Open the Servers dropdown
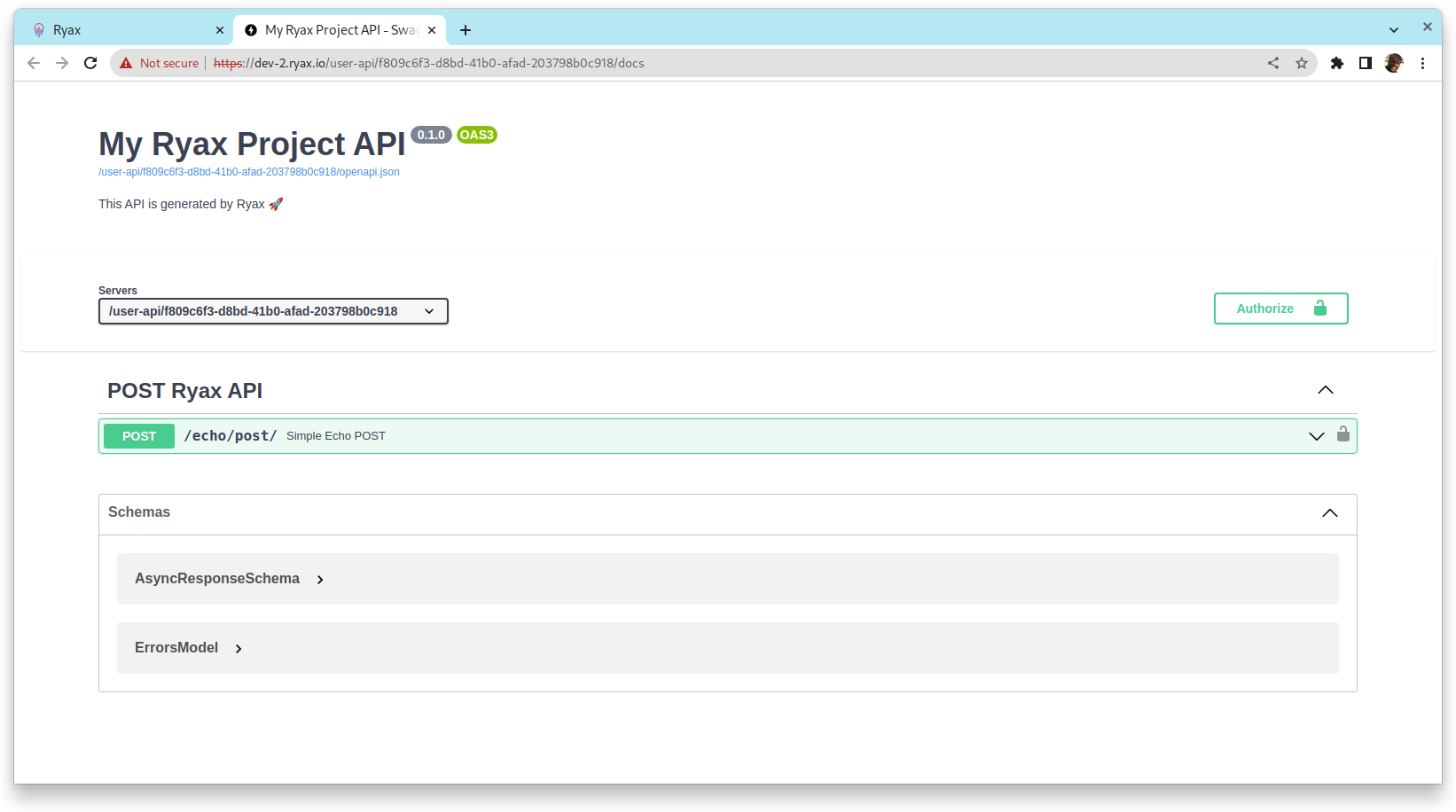 273,311
